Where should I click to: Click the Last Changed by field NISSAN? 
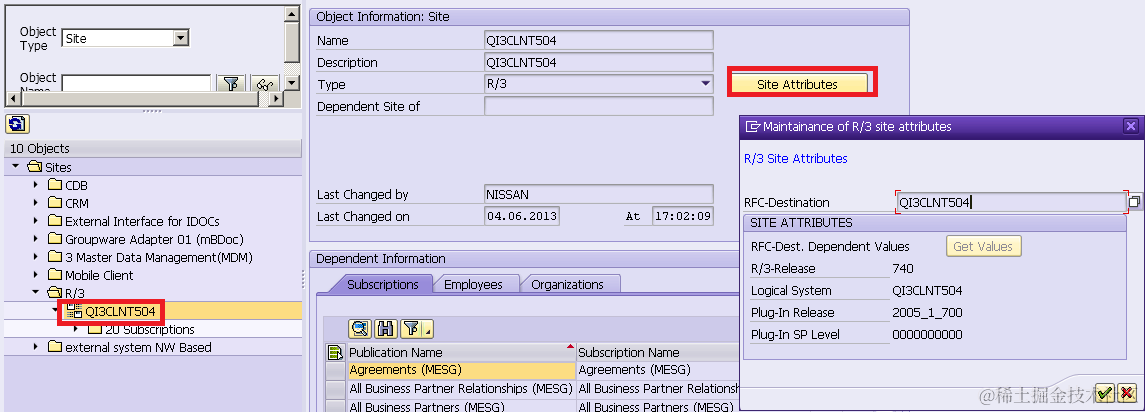[x=599, y=194]
